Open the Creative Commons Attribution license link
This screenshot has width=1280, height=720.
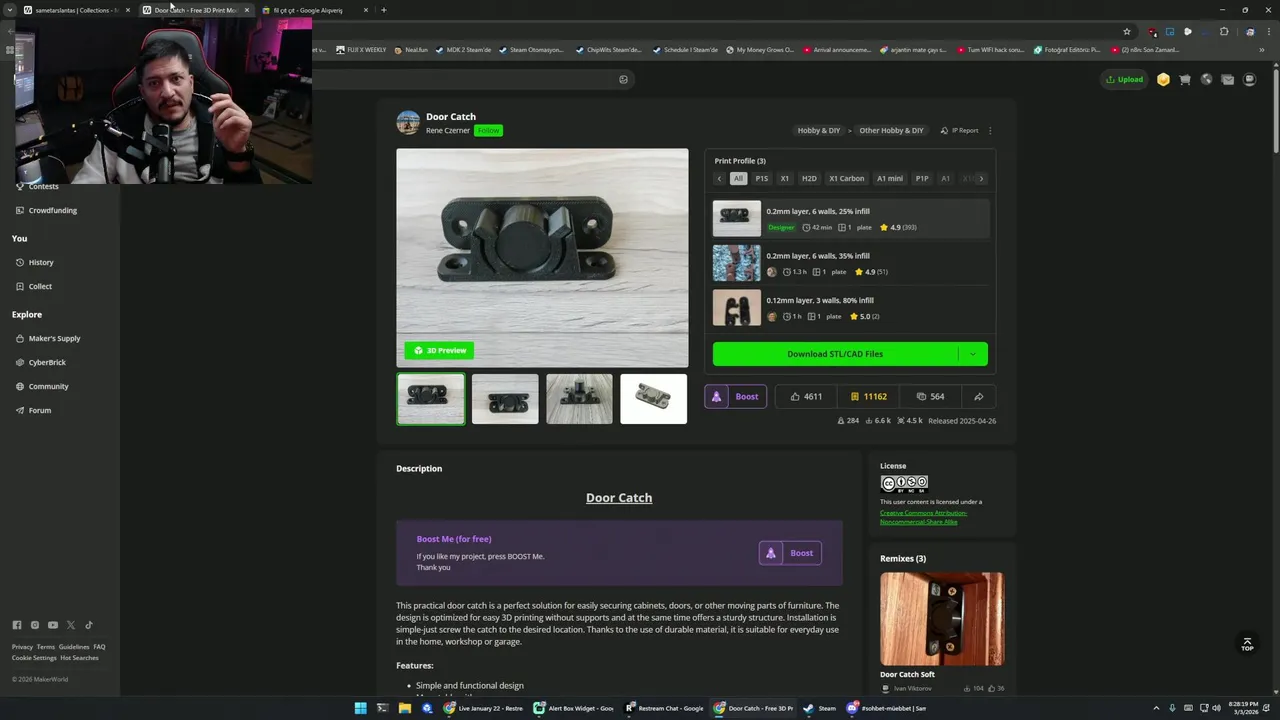tap(923, 517)
